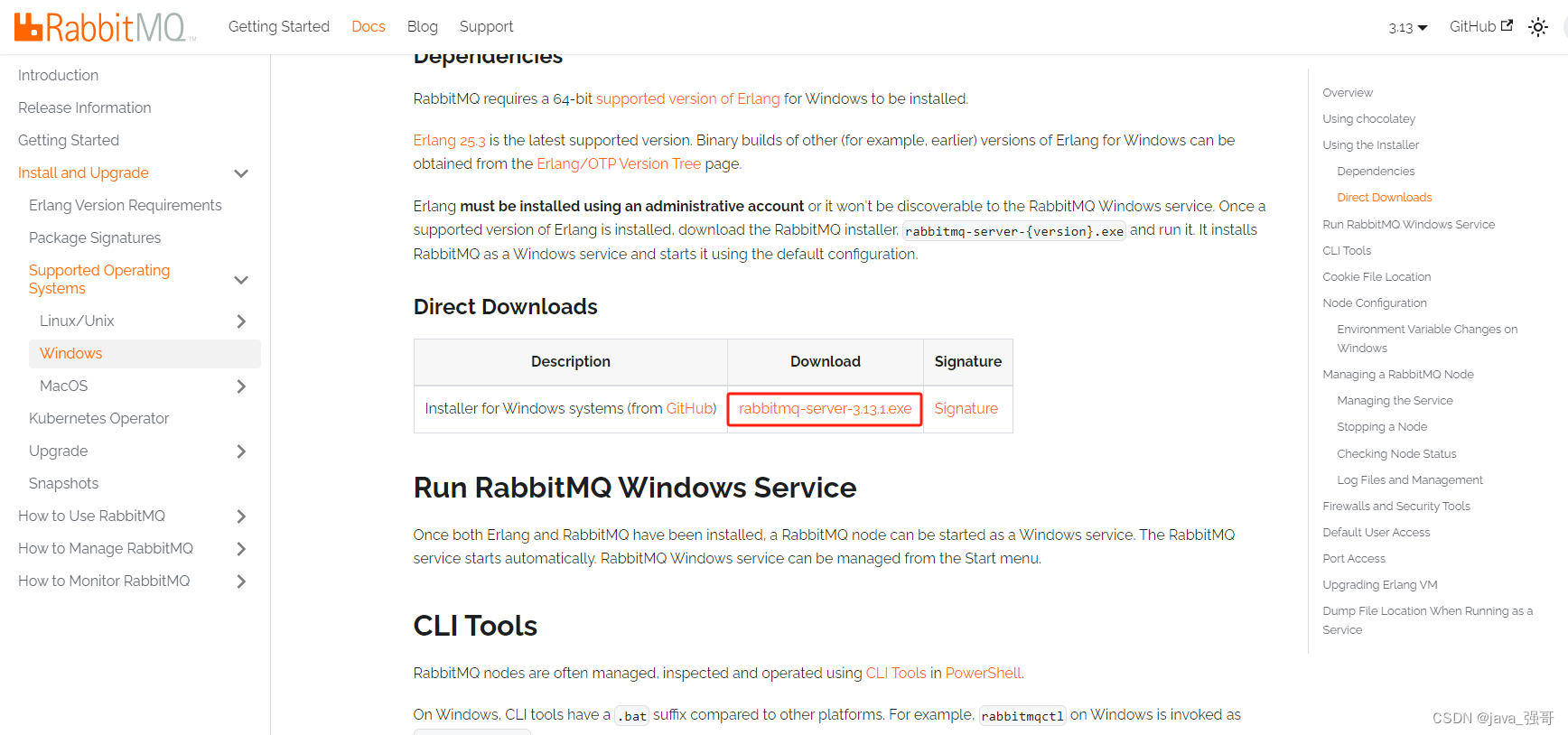1568x735 pixels.
Task: Open the PowerShell link
Action: click(983, 673)
